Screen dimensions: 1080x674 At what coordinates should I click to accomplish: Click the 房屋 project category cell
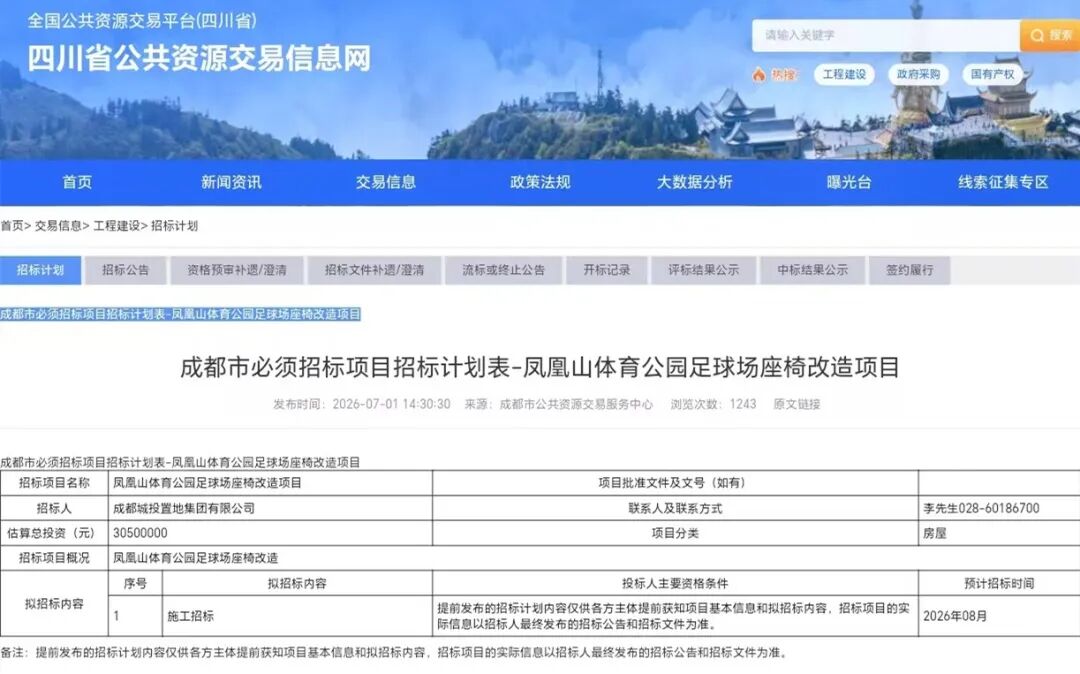click(x=999, y=533)
